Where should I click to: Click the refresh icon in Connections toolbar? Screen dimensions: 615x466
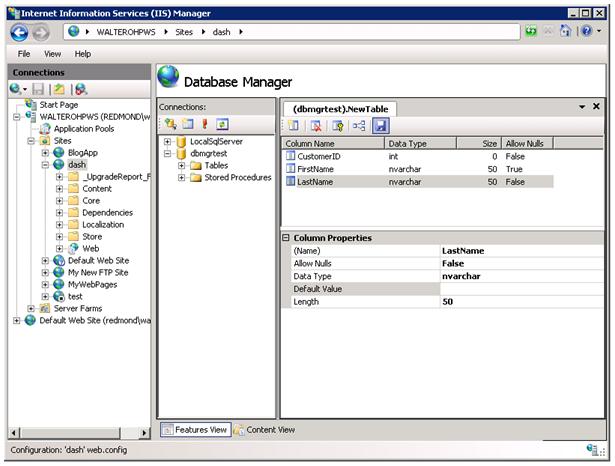[x=222, y=124]
